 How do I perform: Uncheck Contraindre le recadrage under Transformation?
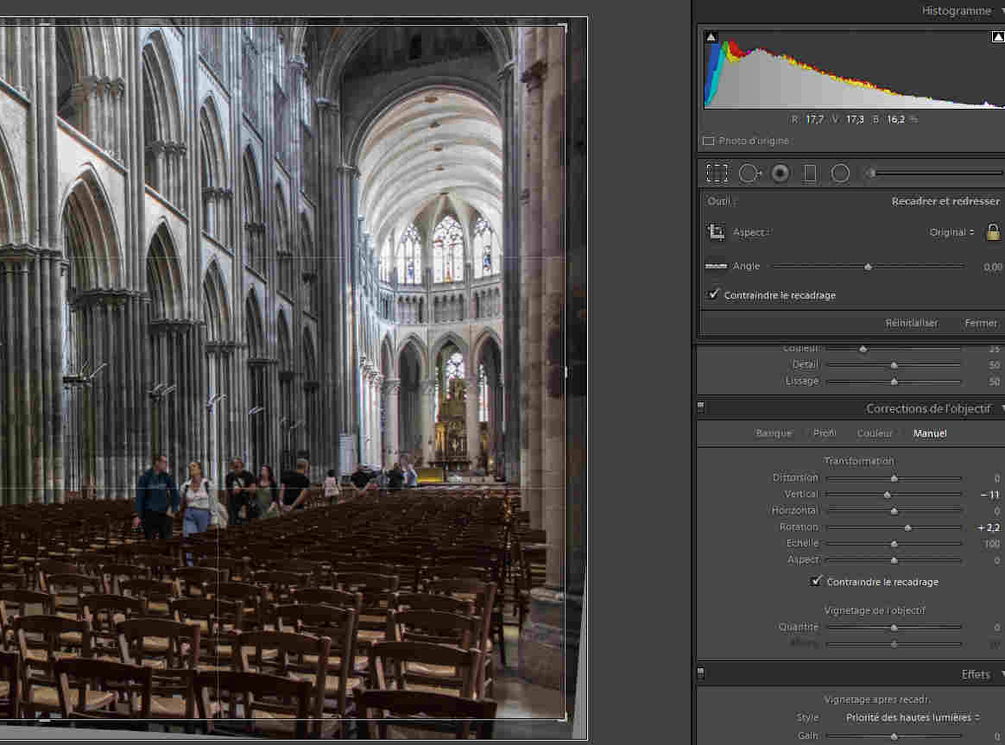point(815,581)
